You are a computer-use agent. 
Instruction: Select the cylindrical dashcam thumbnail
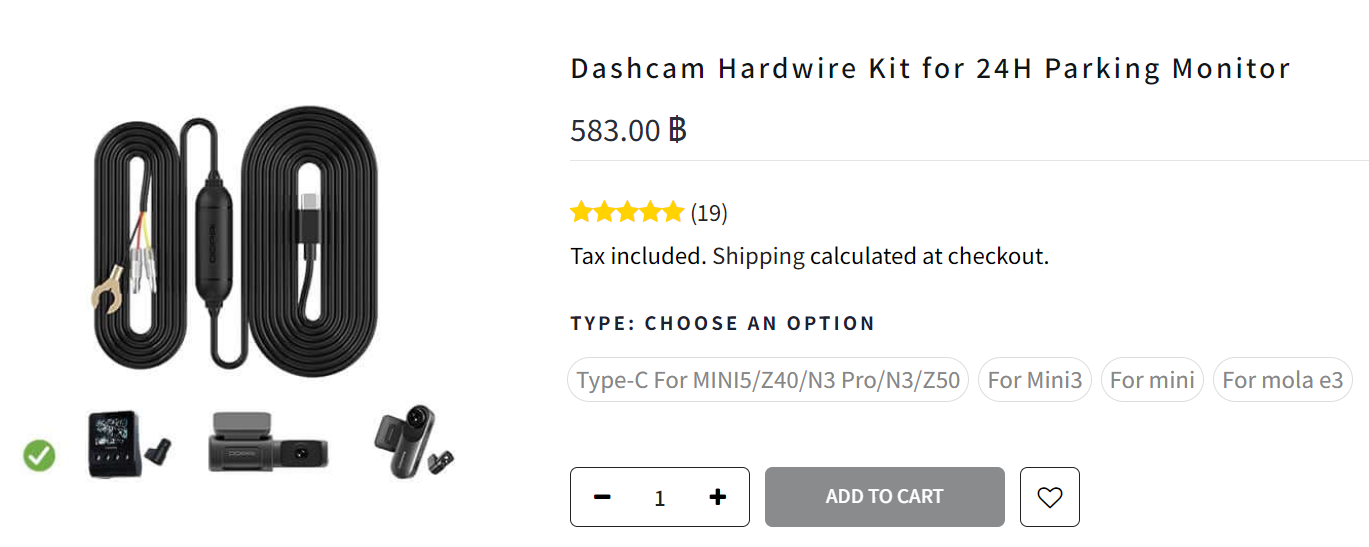point(413,441)
